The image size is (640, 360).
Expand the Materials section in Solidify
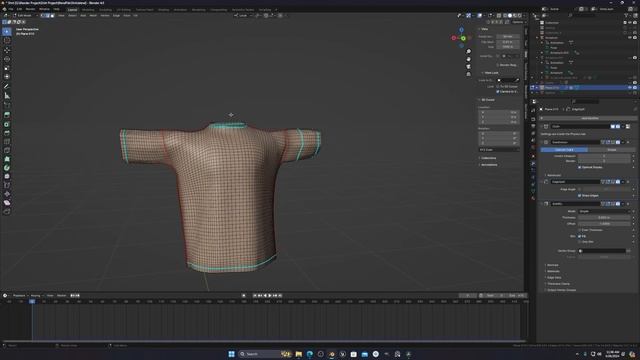pos(553,271)
